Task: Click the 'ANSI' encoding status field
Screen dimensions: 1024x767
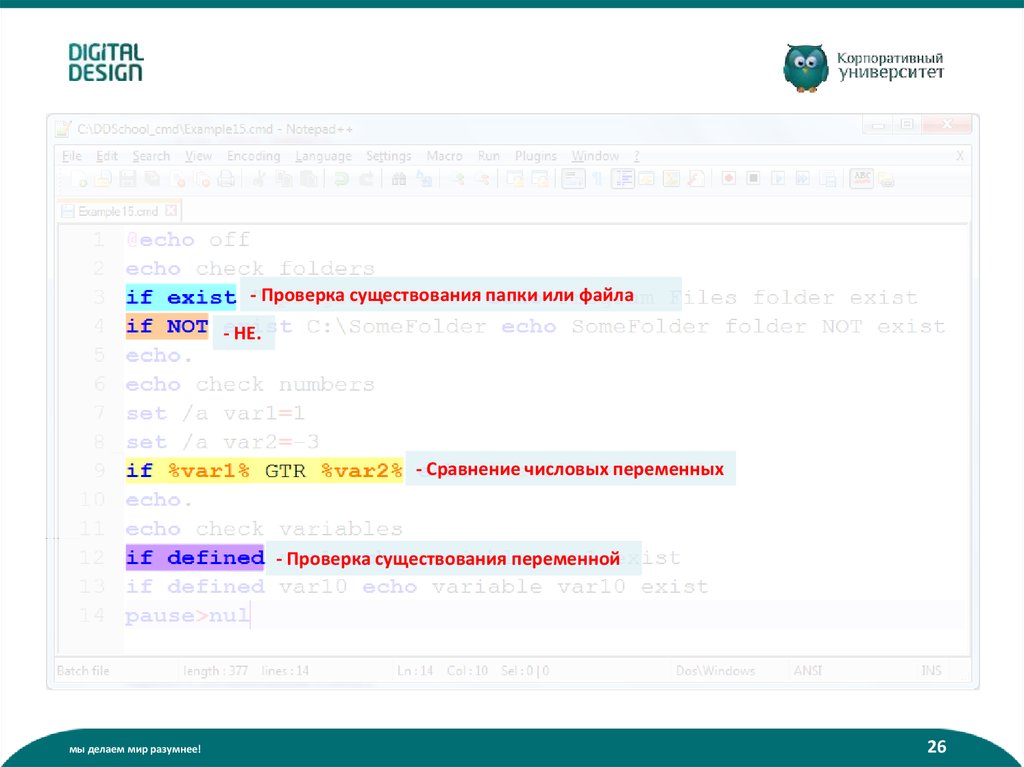Action: 808,671
